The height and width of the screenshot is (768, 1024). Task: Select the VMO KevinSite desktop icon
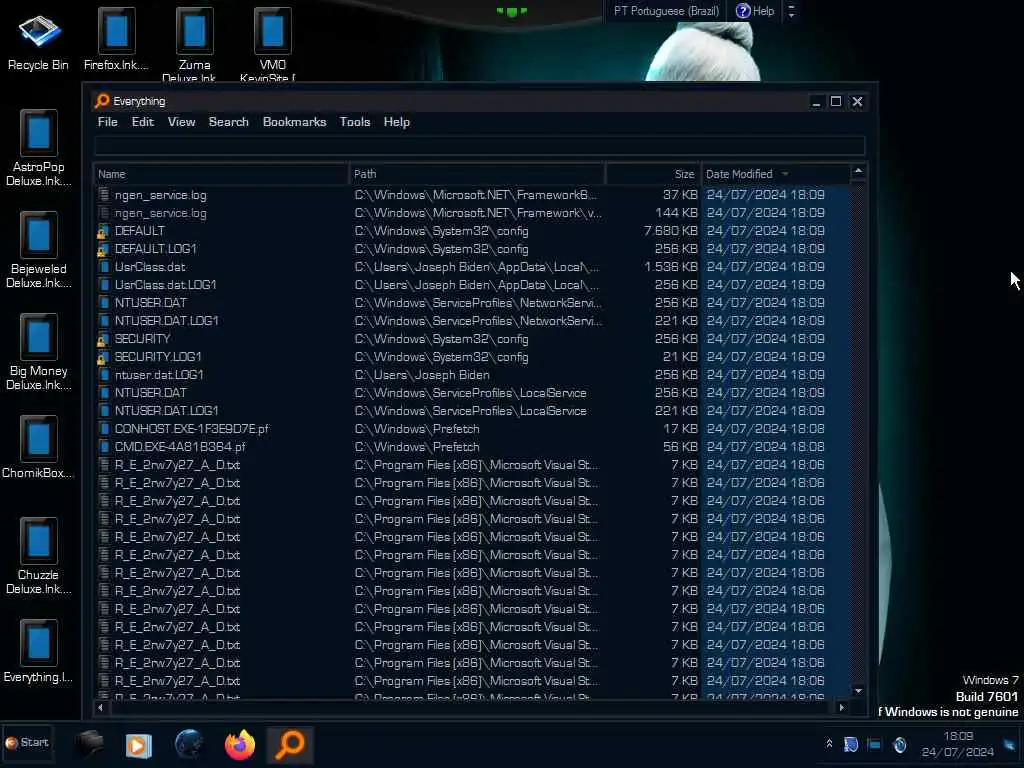pyautogui.click(x=272, y=42)
